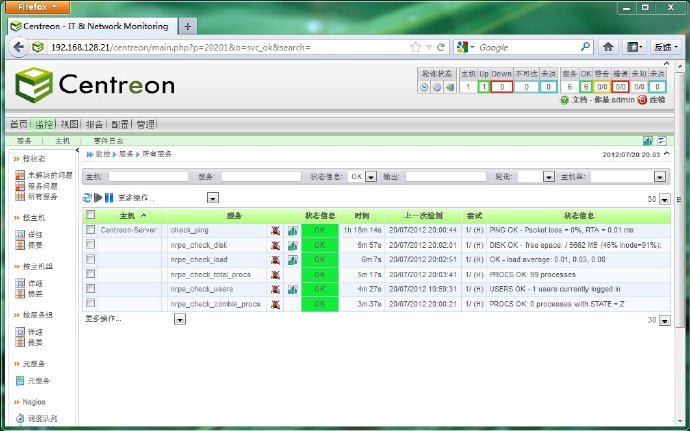690x431 pixels.
Task: Check the checkbox for the nrpe_check_zombie_procs row
Action: 90,303
